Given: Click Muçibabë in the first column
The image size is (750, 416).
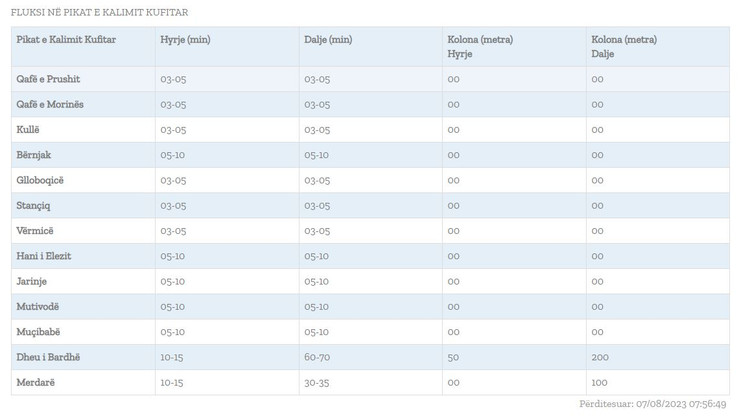Looking at the screenshot, I should (x=38, y=332).
